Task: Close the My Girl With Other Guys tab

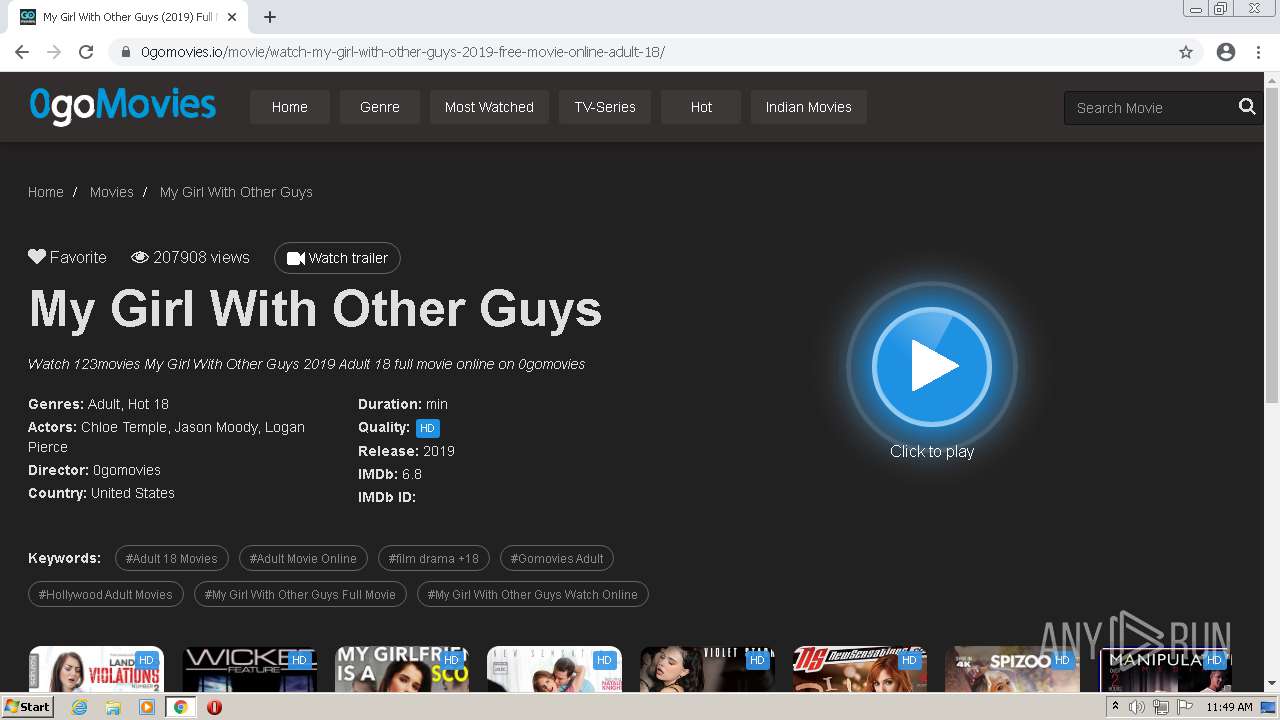Action: click(x=232, y=17)
